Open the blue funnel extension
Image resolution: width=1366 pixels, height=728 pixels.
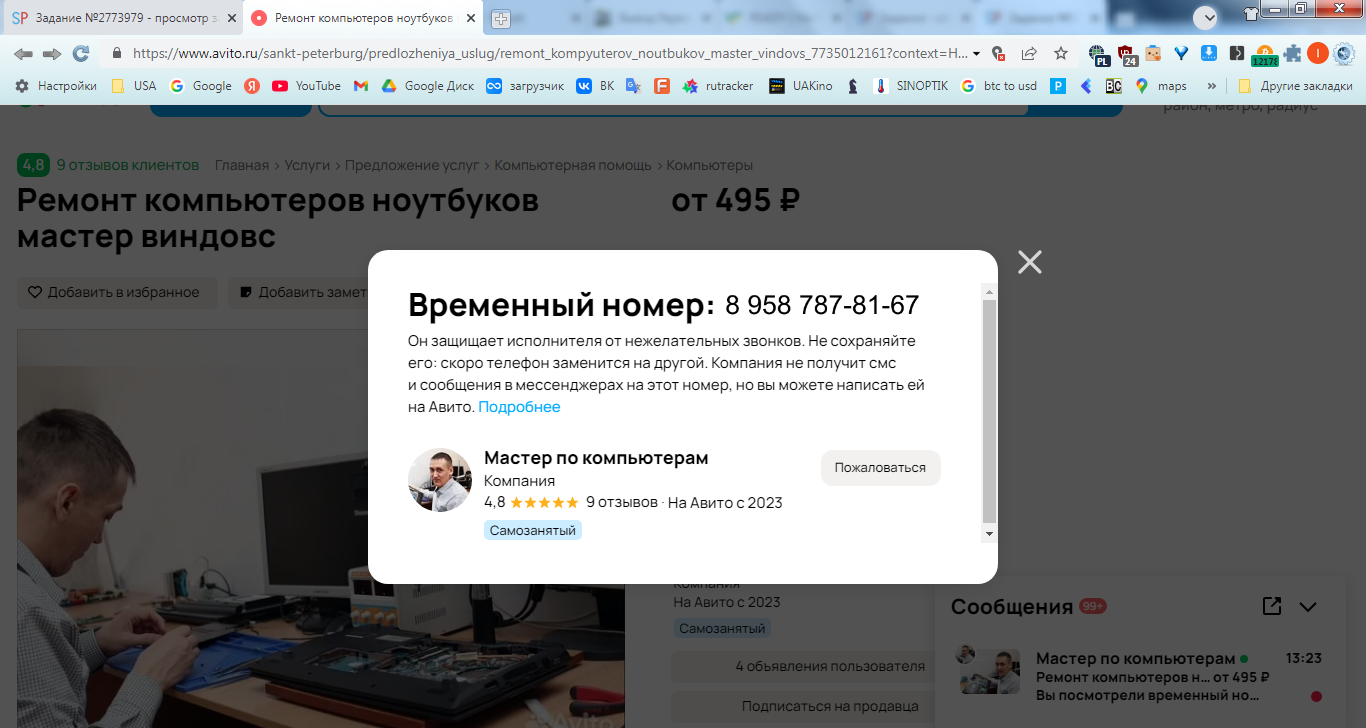click(x=1181, y=53)
